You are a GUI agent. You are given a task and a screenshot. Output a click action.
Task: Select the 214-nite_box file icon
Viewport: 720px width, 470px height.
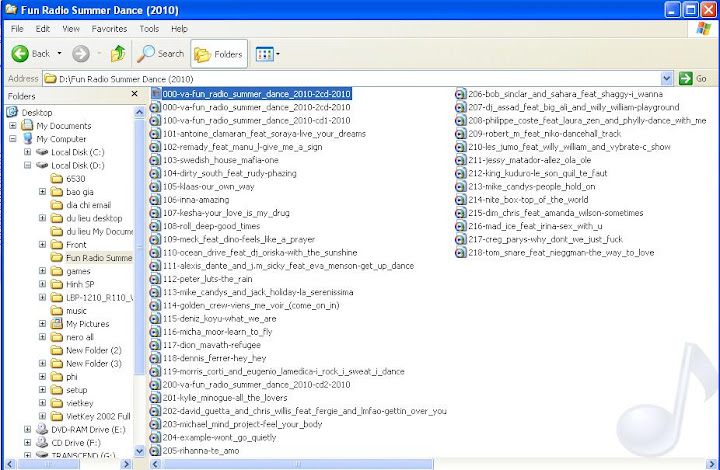(x=461, y=200)
